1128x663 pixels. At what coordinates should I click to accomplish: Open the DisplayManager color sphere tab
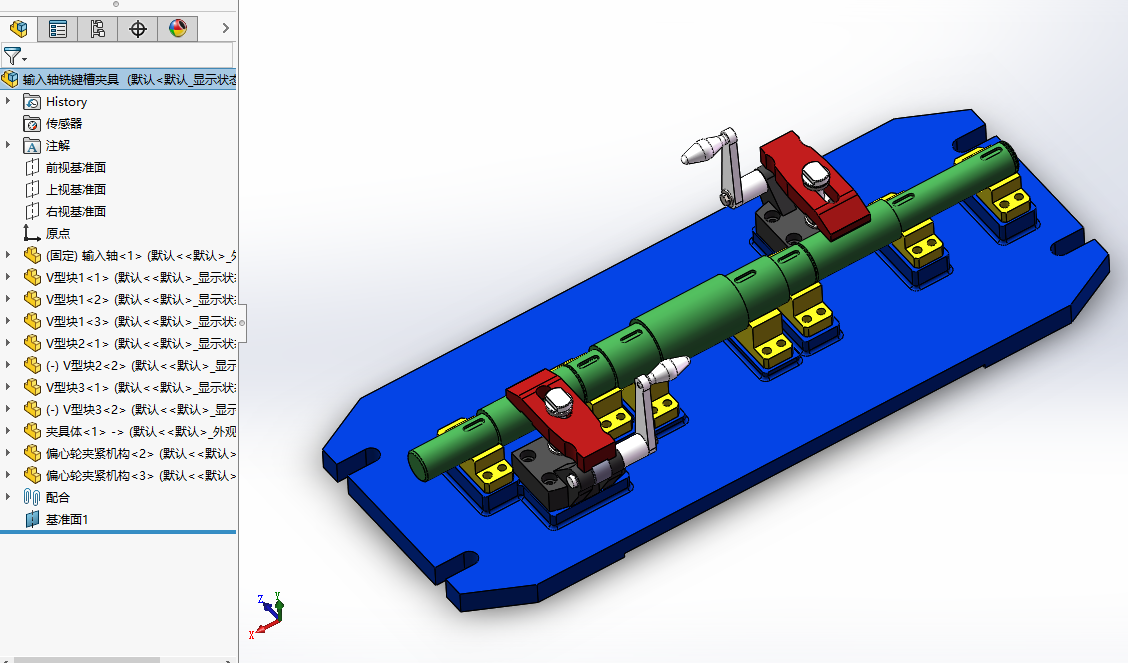point(178,28)
